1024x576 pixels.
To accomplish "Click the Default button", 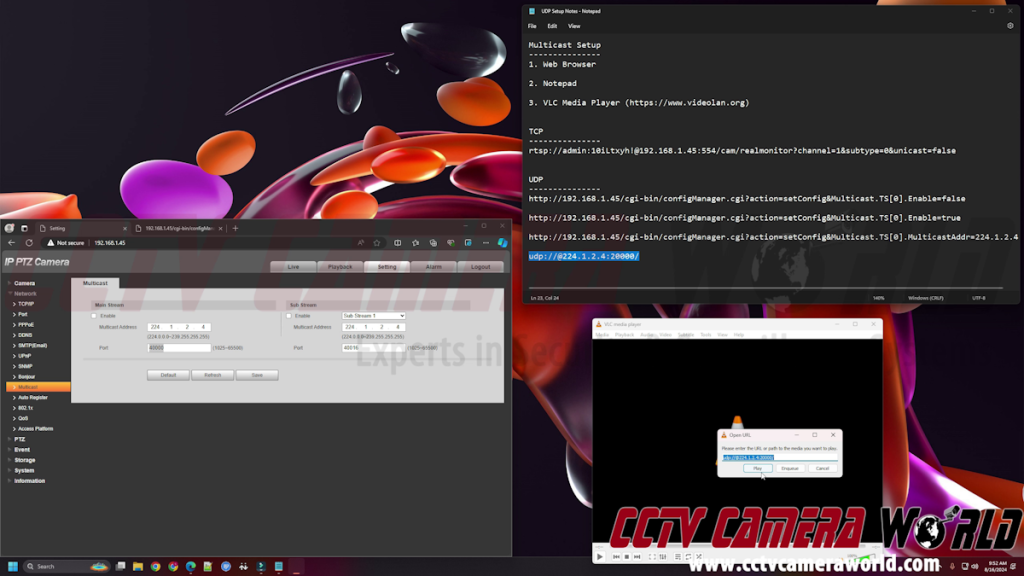I will pos(168,376).
